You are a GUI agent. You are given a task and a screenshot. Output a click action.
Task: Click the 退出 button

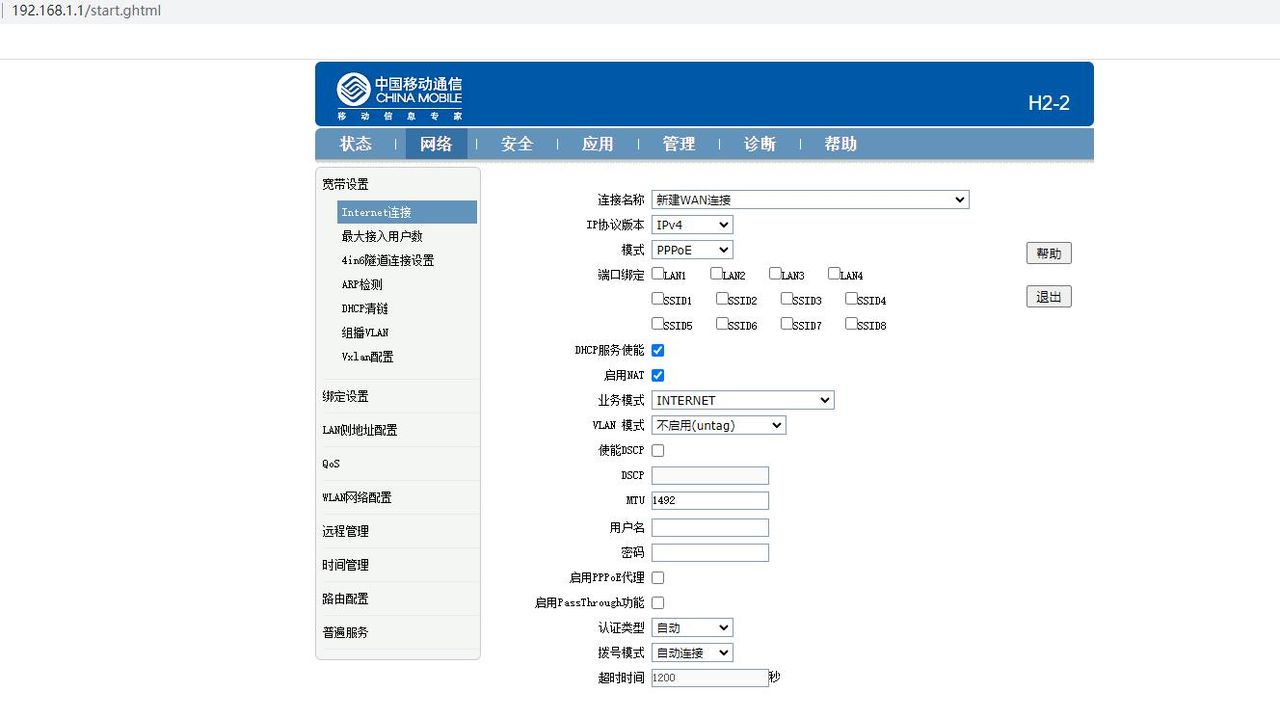tap(1049, 297)
